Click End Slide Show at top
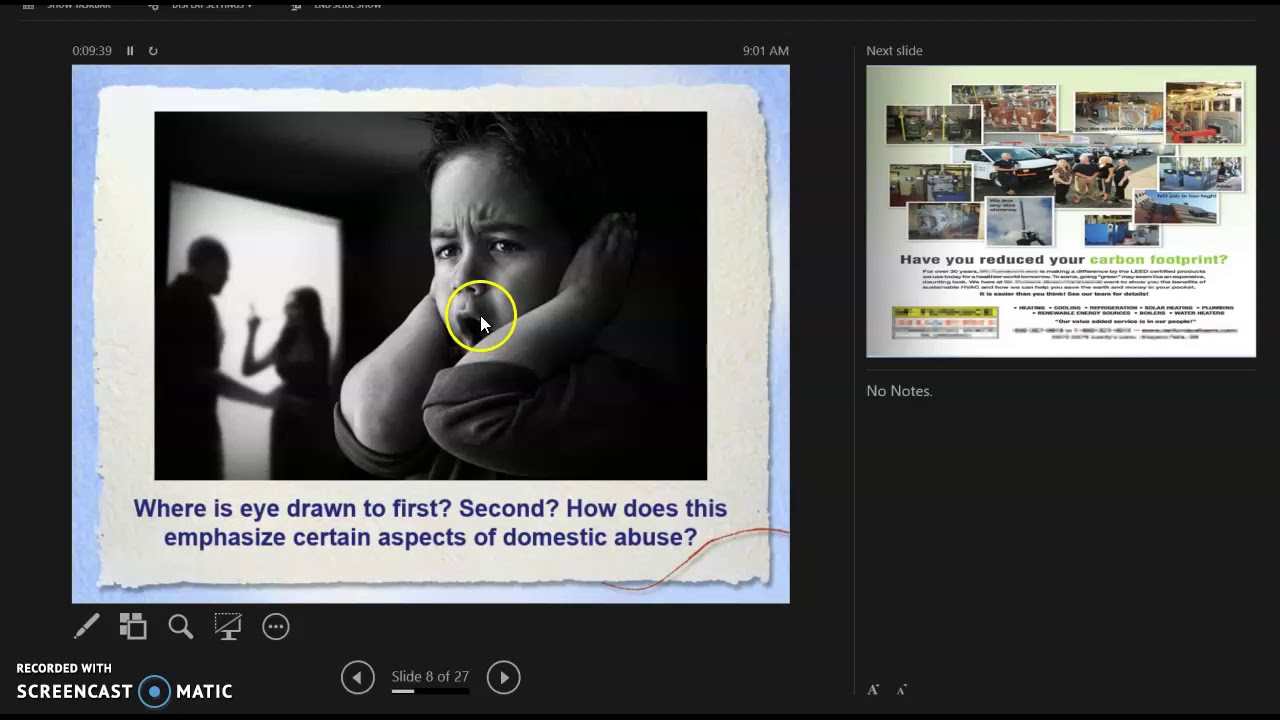This screenshot has height=720, width=1280. click(x=337, y=6)
